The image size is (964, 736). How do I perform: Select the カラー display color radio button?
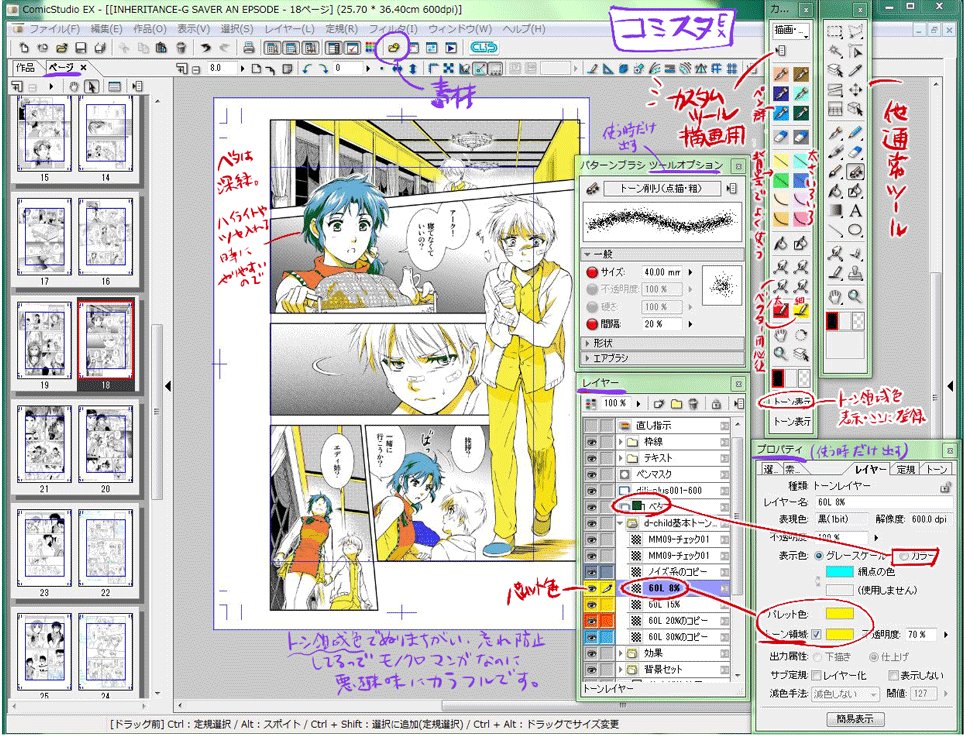click(x=904, y=556)
